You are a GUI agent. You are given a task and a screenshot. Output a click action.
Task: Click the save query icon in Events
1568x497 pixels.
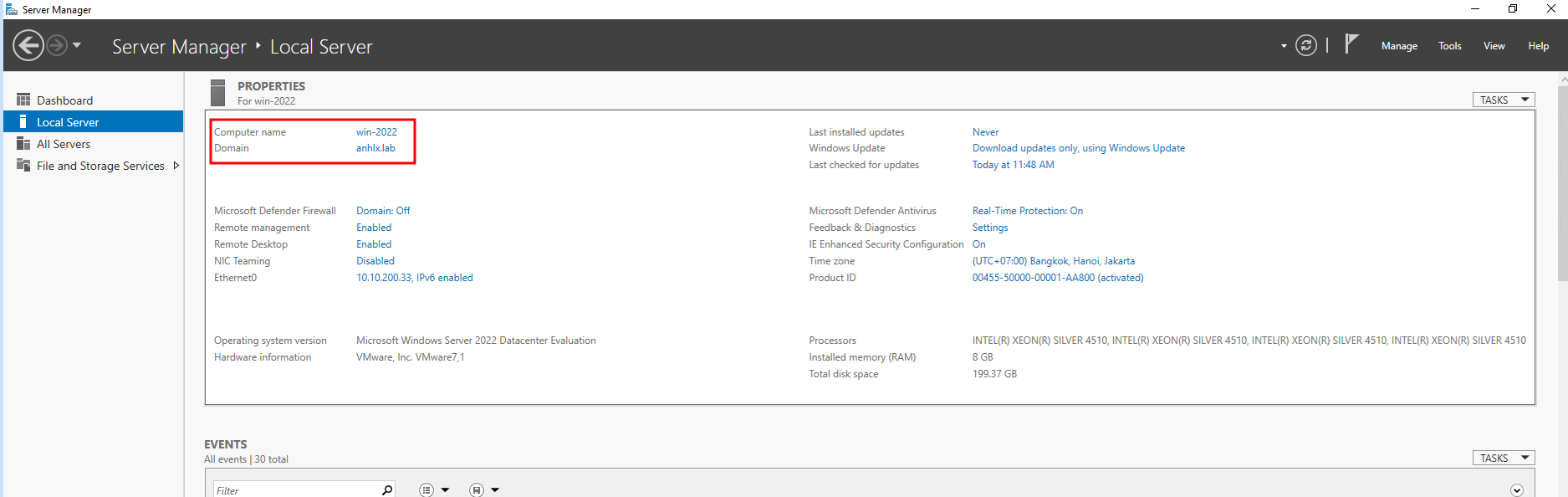[477, 490]
